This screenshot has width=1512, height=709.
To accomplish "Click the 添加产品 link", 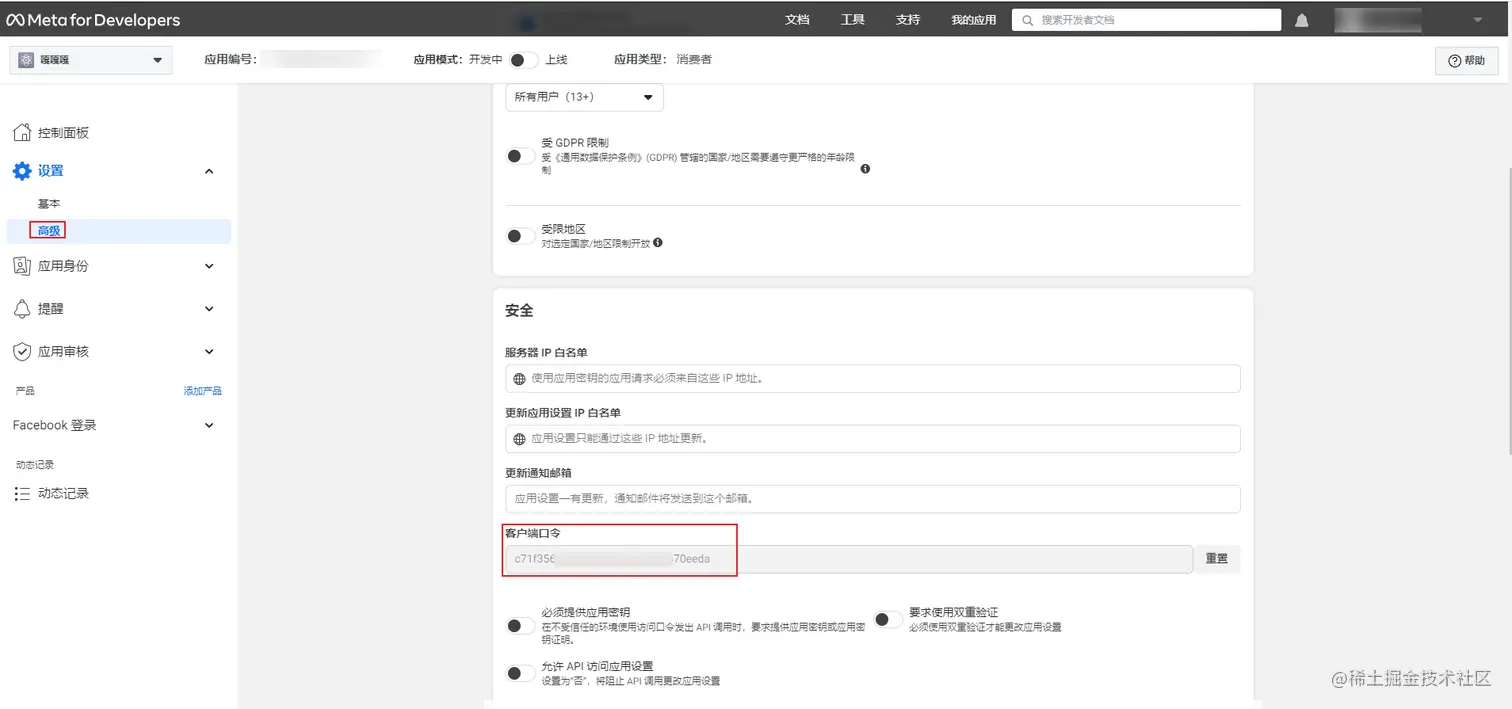I will [203, 391].
